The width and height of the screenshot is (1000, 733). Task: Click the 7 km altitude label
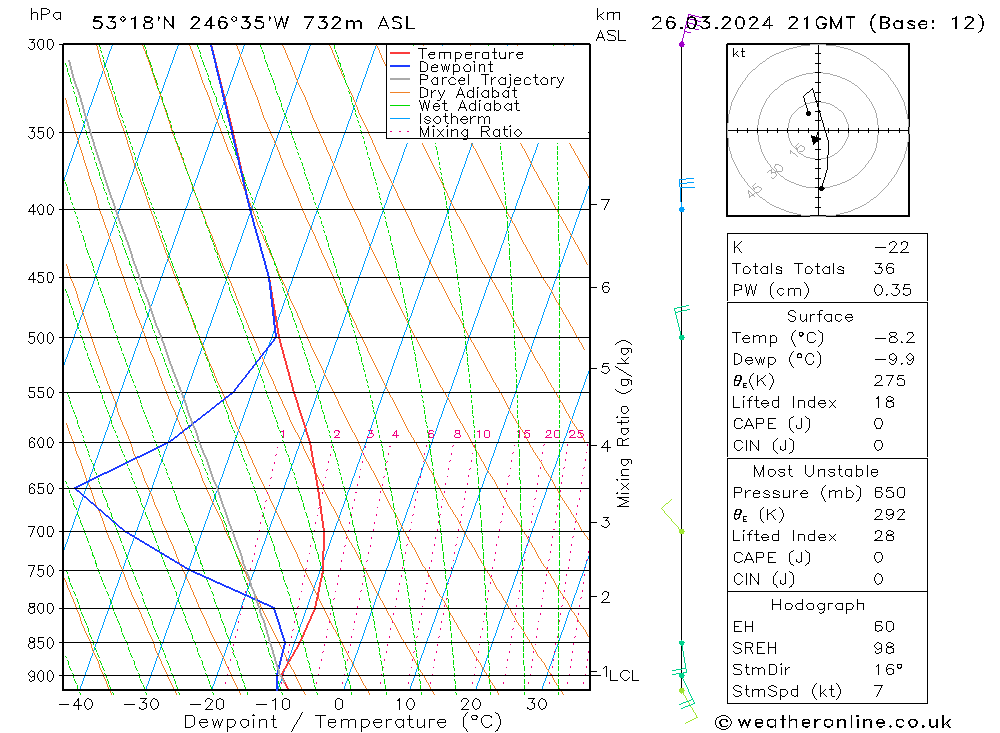[x=605, y=205]
